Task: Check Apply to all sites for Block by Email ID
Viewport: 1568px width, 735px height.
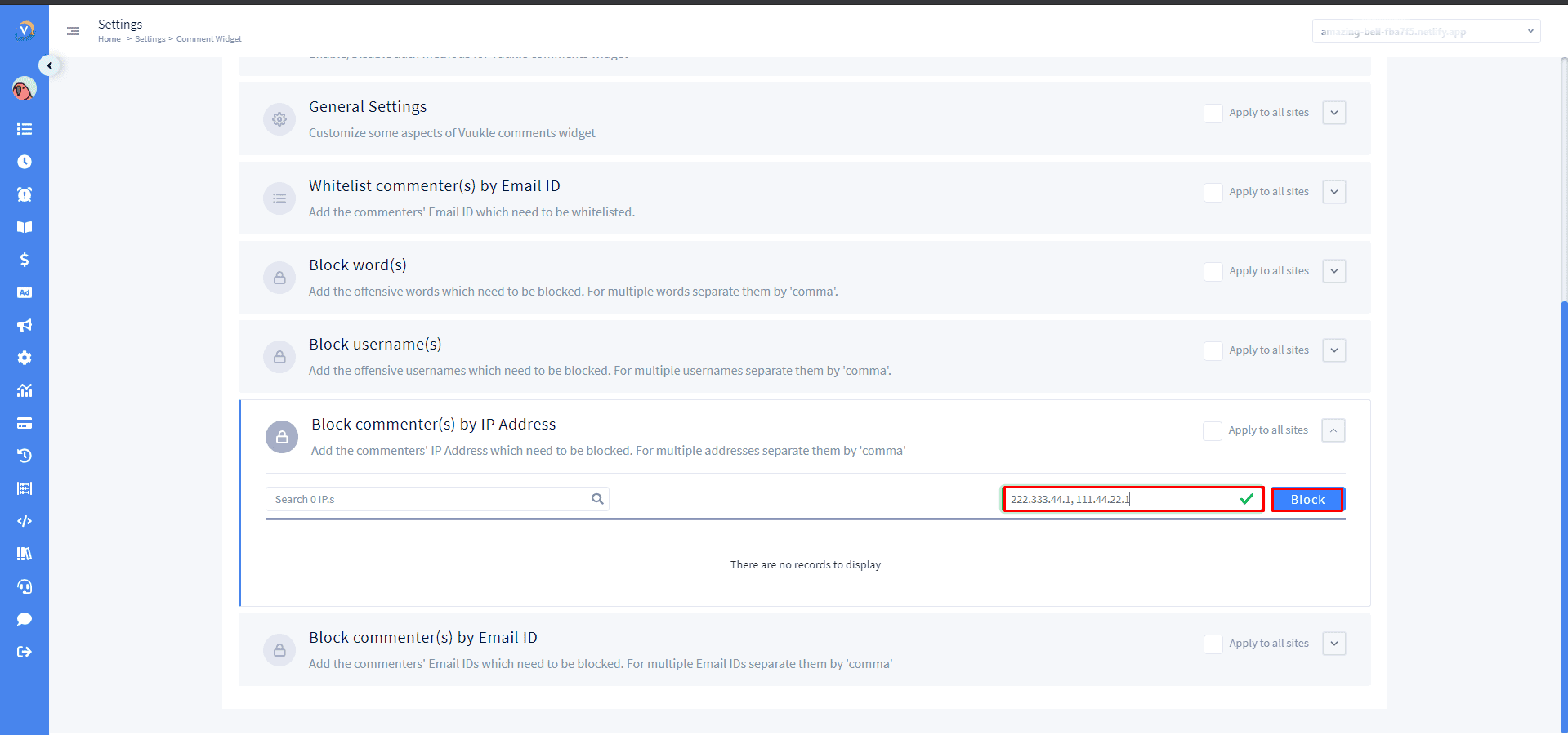Action: tap(1213, 644)
